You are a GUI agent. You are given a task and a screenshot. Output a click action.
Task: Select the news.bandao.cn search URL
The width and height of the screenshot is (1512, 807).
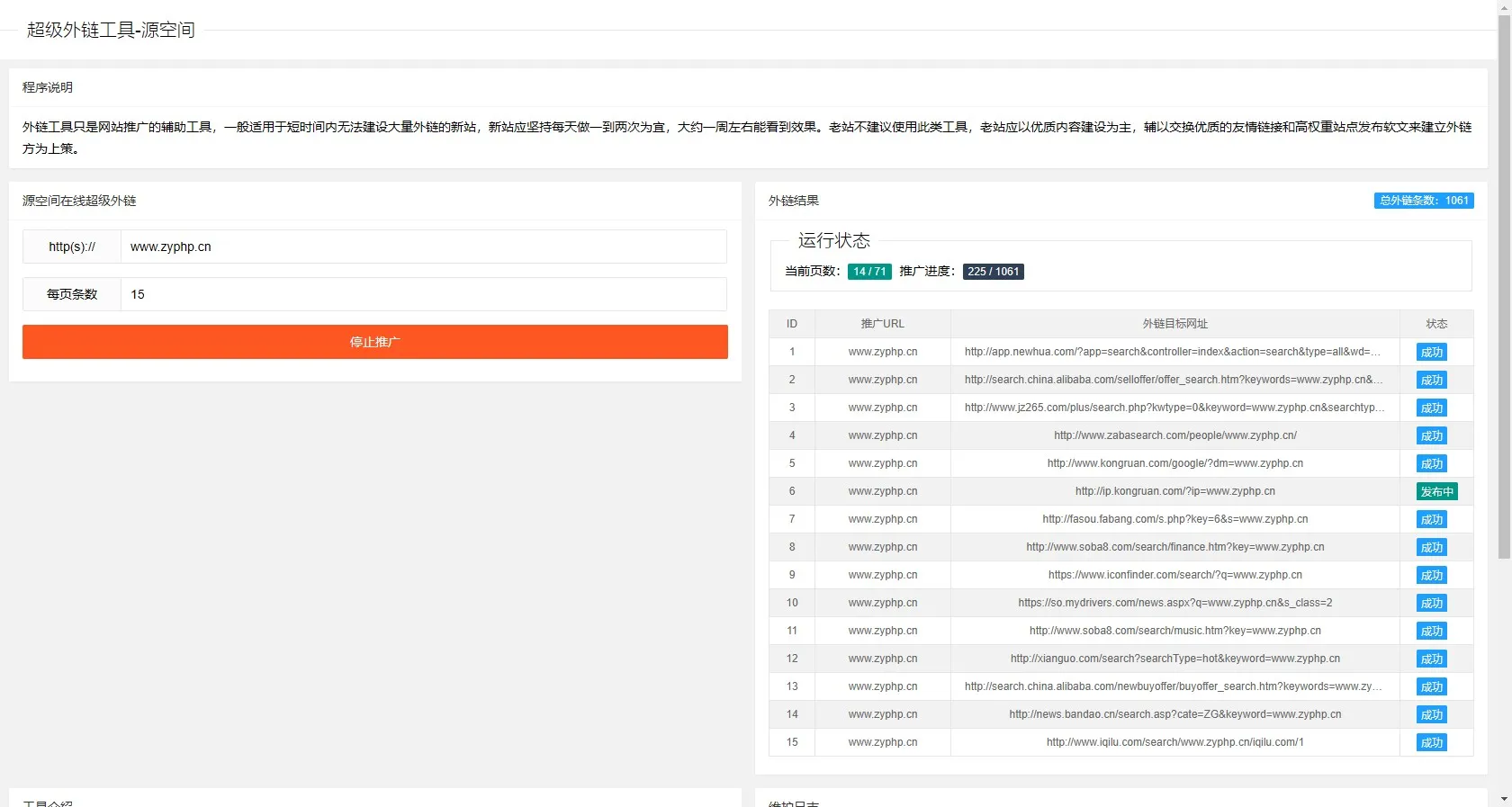coord(1175,714)
